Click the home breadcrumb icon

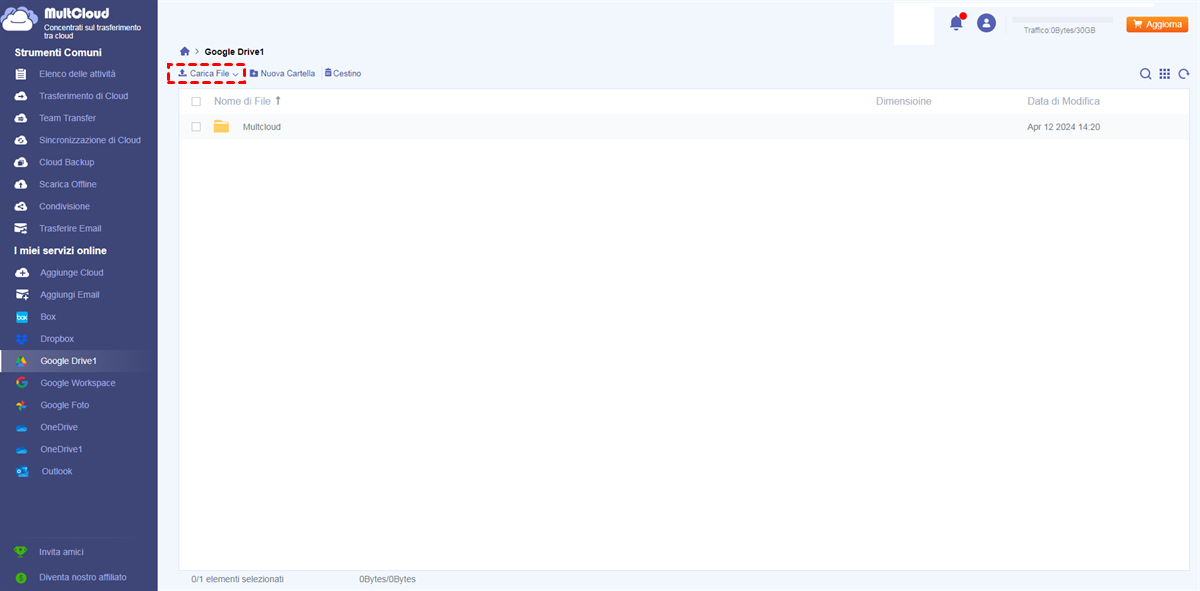click(184, 51)
